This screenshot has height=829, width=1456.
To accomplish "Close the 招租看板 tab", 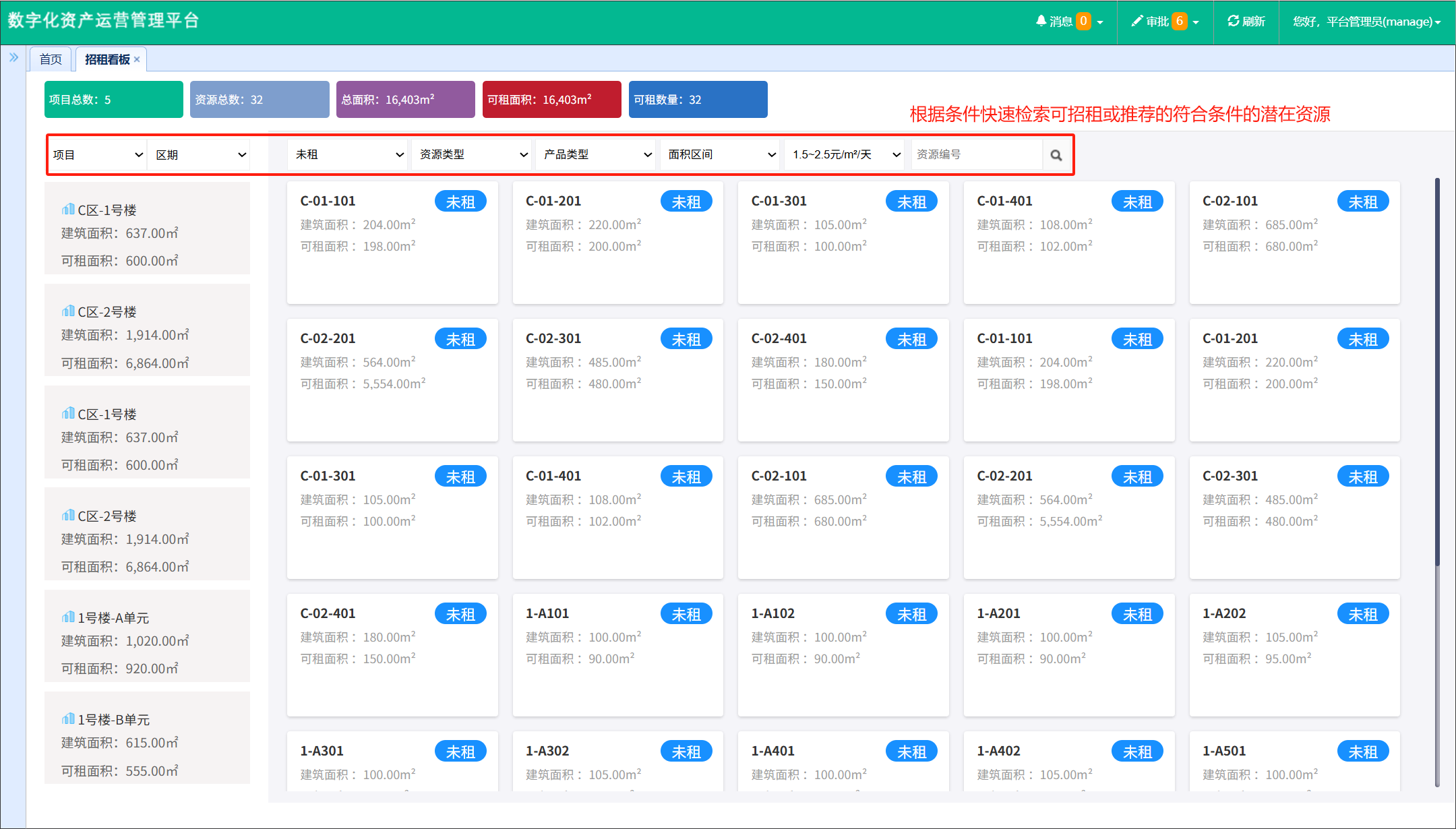I will click(x=137, y=59).
